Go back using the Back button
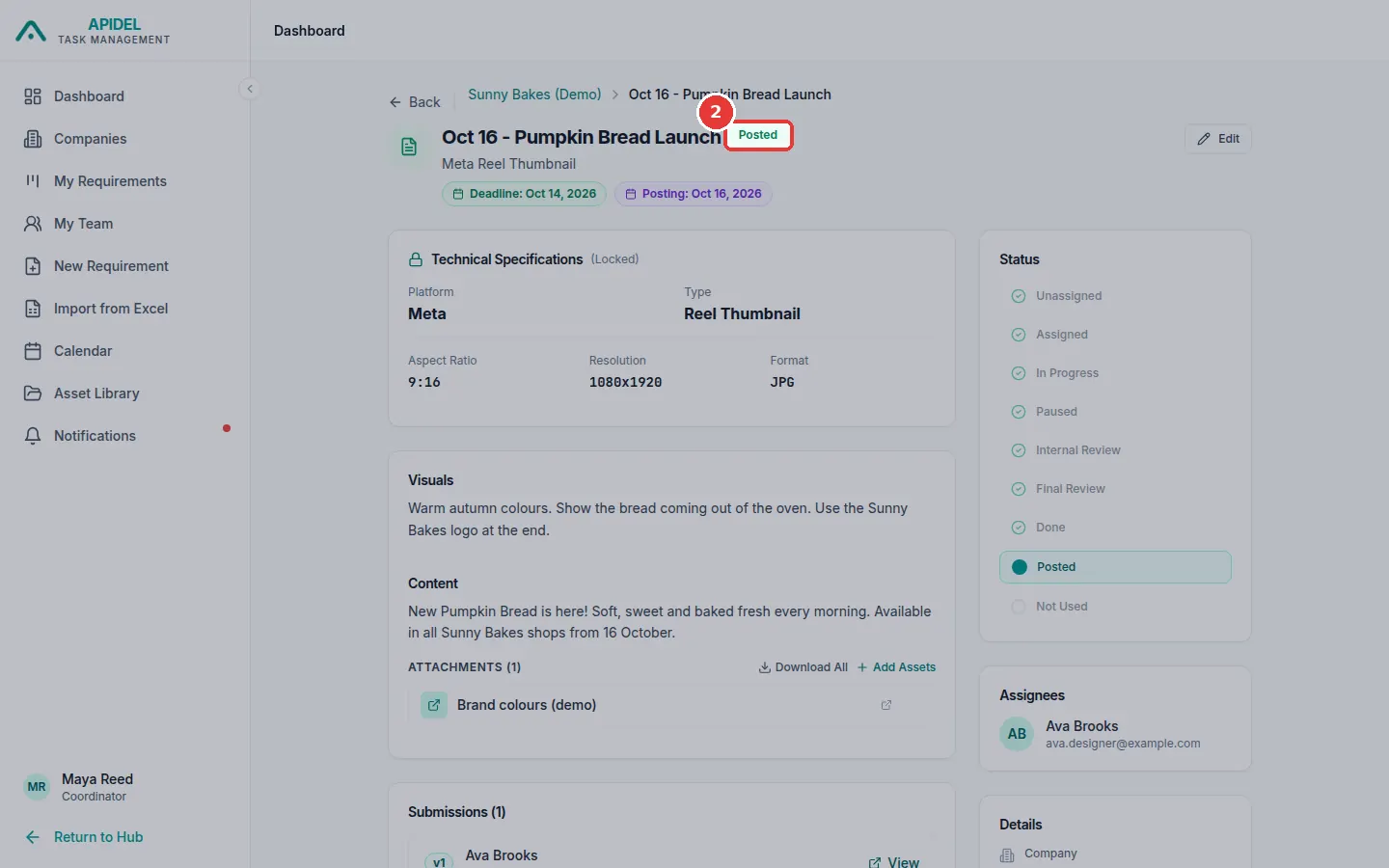The width and height of the screenshot is (1389, 868). [x=415, y=102]
